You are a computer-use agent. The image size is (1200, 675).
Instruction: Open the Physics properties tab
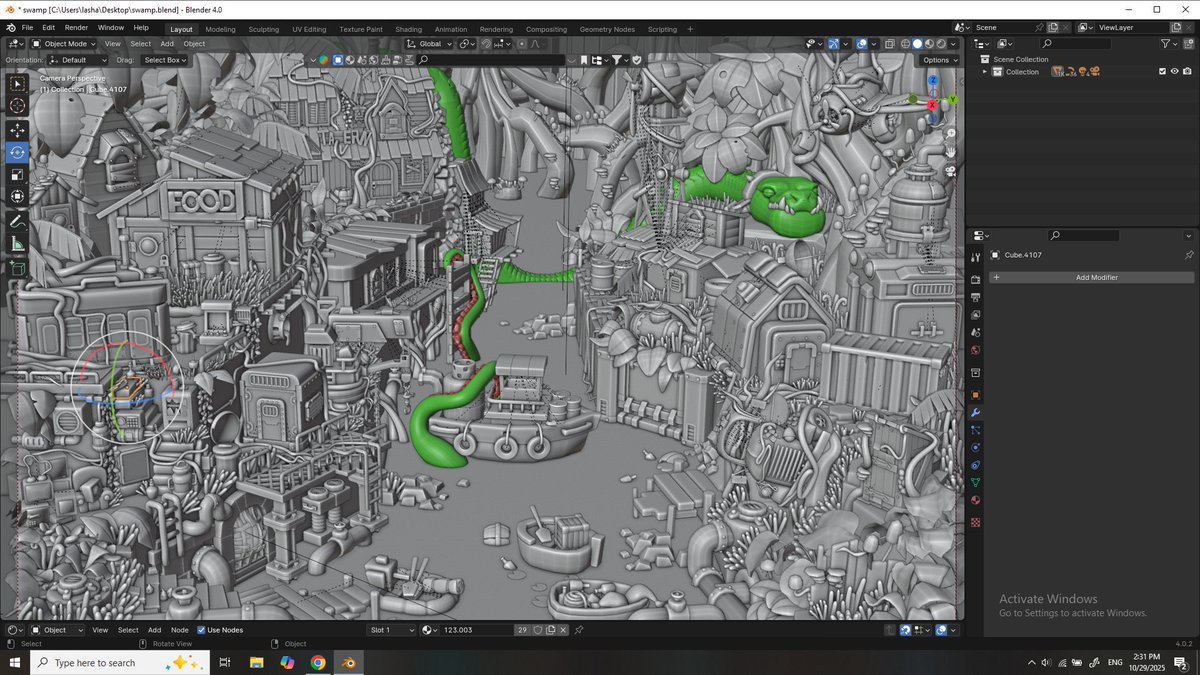(976, 448)
